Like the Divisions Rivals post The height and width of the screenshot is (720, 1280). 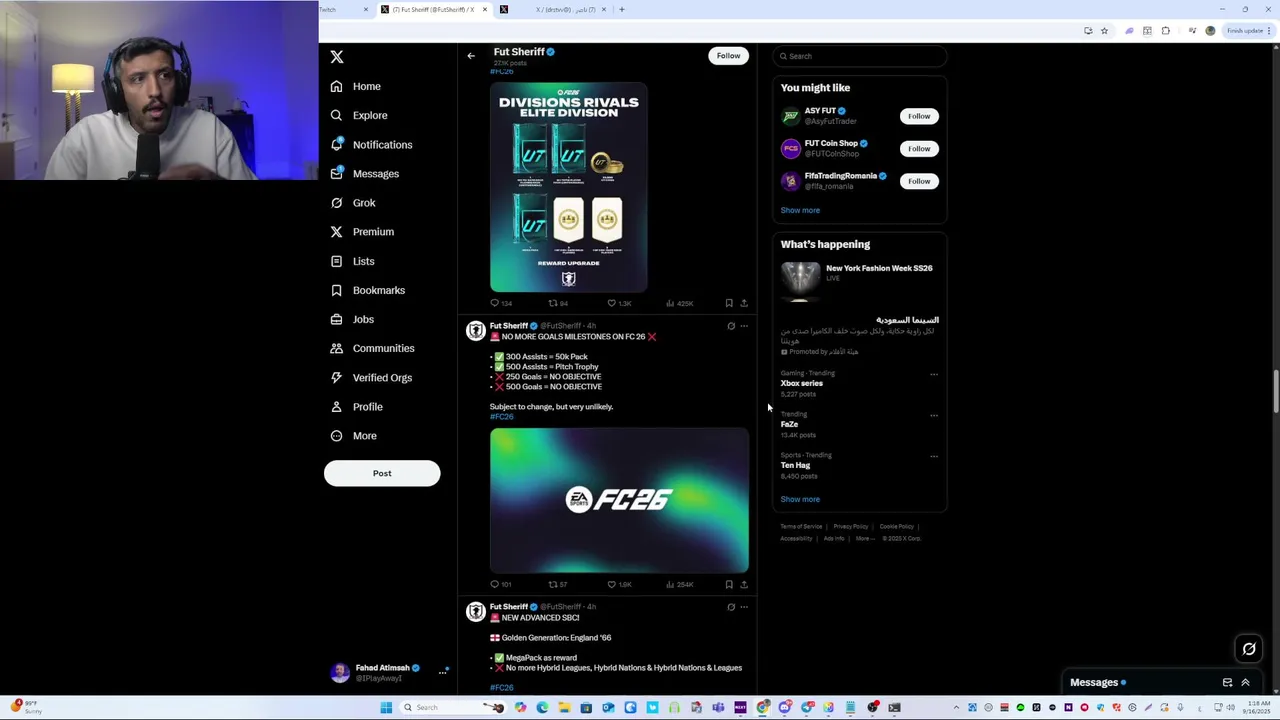tap(619, 303)
